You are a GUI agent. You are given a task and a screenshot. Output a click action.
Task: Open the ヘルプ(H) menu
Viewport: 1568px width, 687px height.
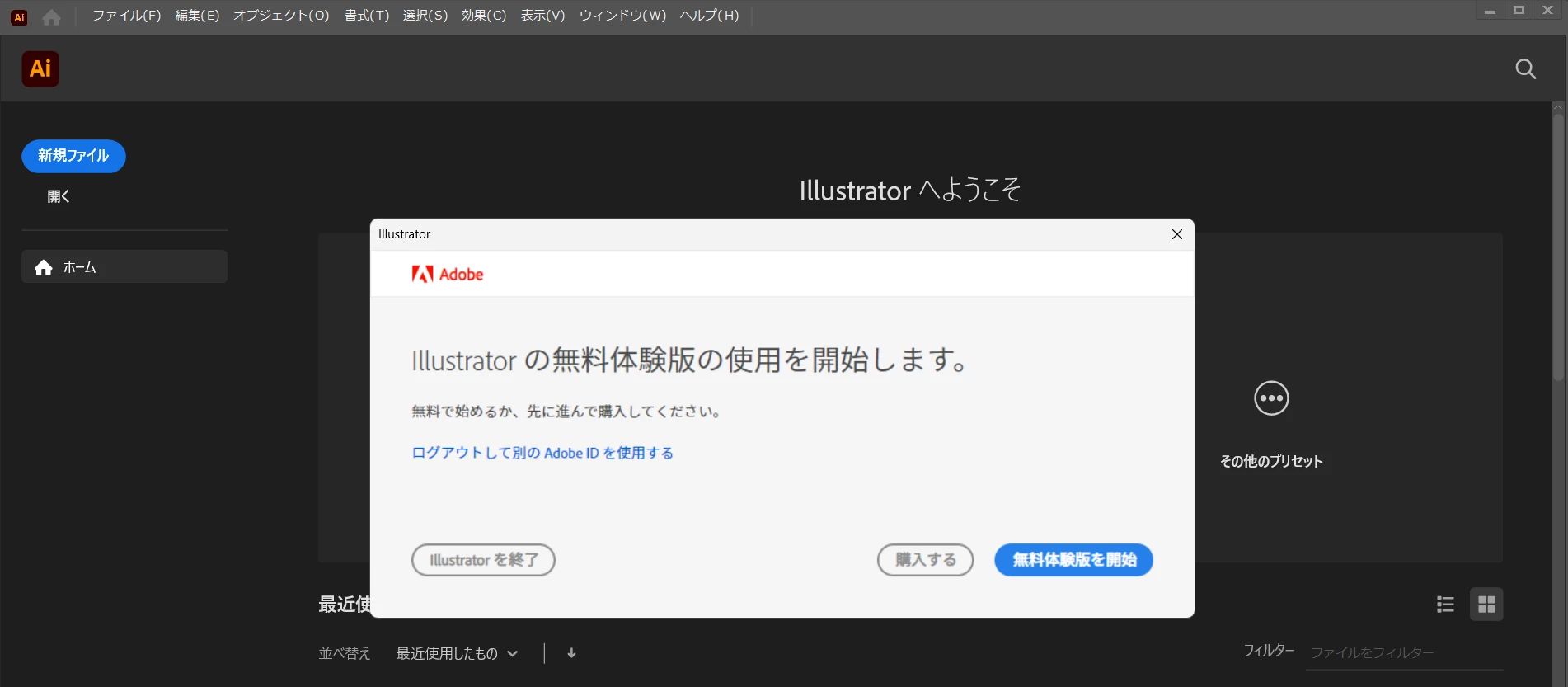709,16
